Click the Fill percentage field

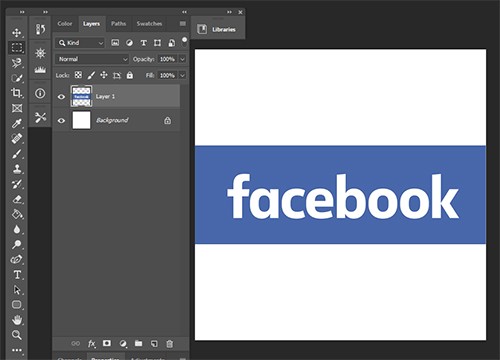[x=167, y=75]
